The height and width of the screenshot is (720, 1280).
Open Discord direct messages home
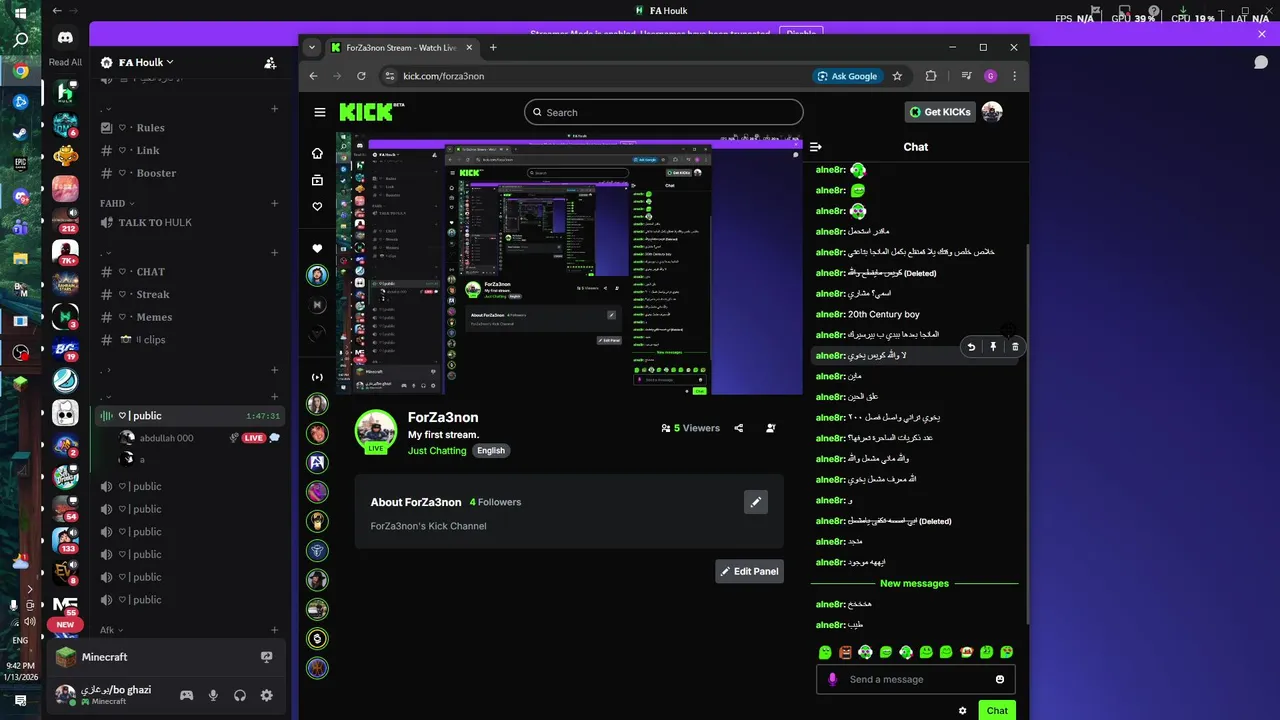[x=65, y=38]
